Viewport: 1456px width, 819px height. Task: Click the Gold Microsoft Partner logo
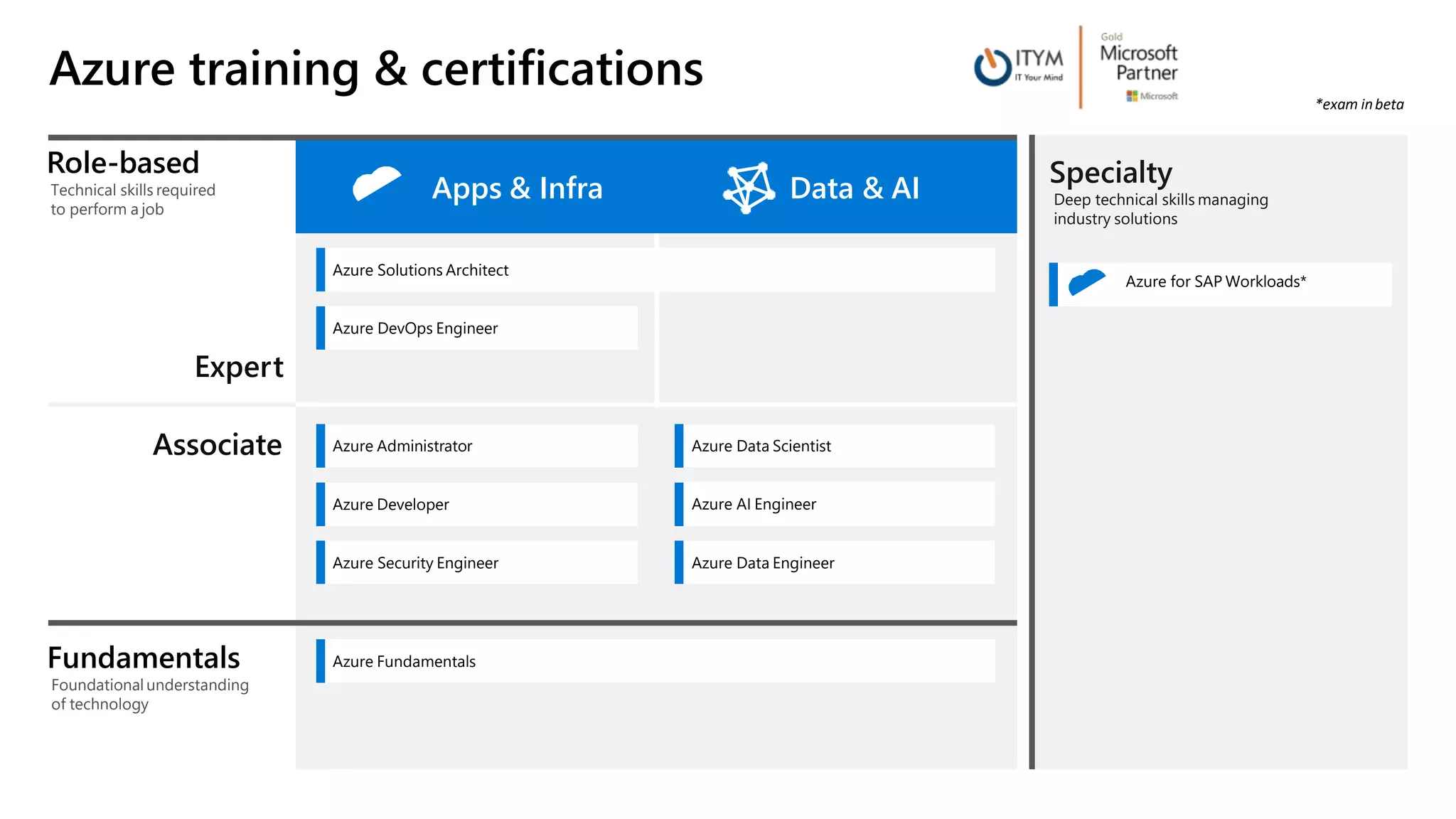[1139, 67]
